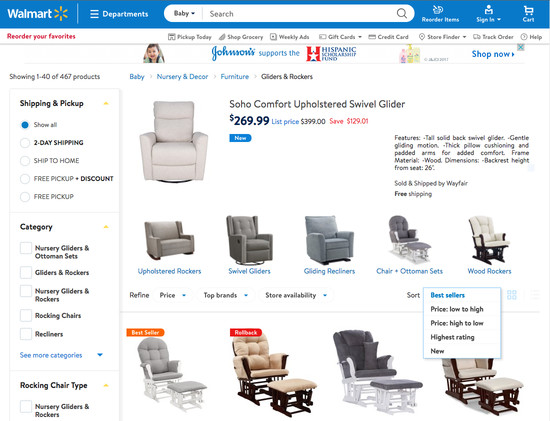The height and width of the screenshot is (421, 550).
Task: Click the Swivel Gliders category thumbnail
Action: pyautogui.click(x=249, y=245)
